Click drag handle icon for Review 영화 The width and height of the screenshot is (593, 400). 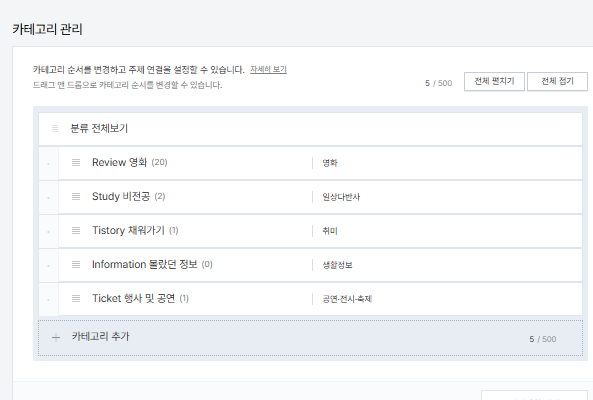point(76,163)
